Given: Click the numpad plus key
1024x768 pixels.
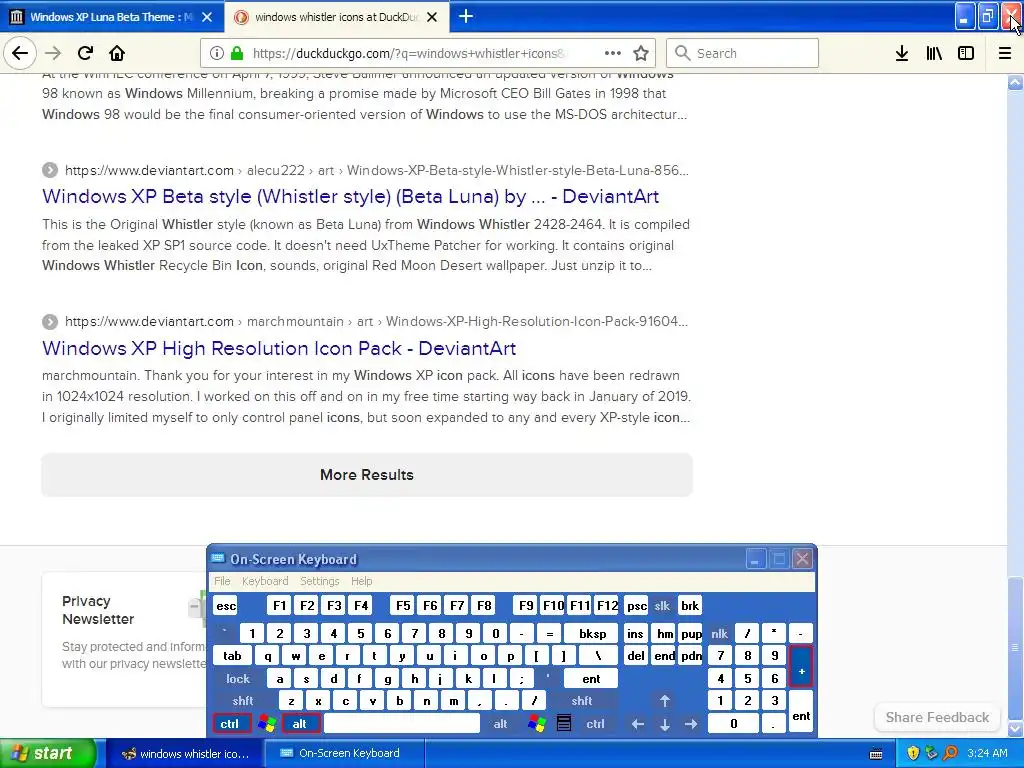Looking at the screenshot, I should pyautogui.click(x=801, y=666).
